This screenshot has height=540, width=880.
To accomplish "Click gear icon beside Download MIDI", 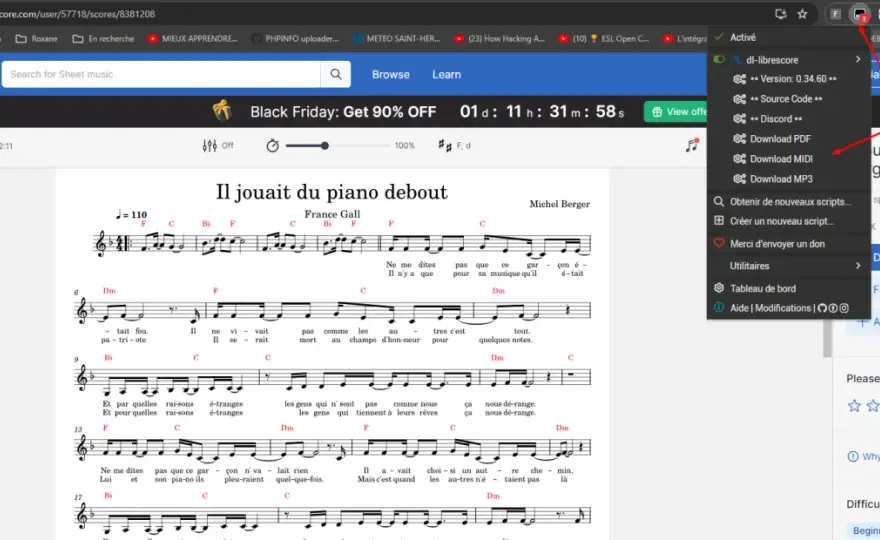I will coord(740,159).
